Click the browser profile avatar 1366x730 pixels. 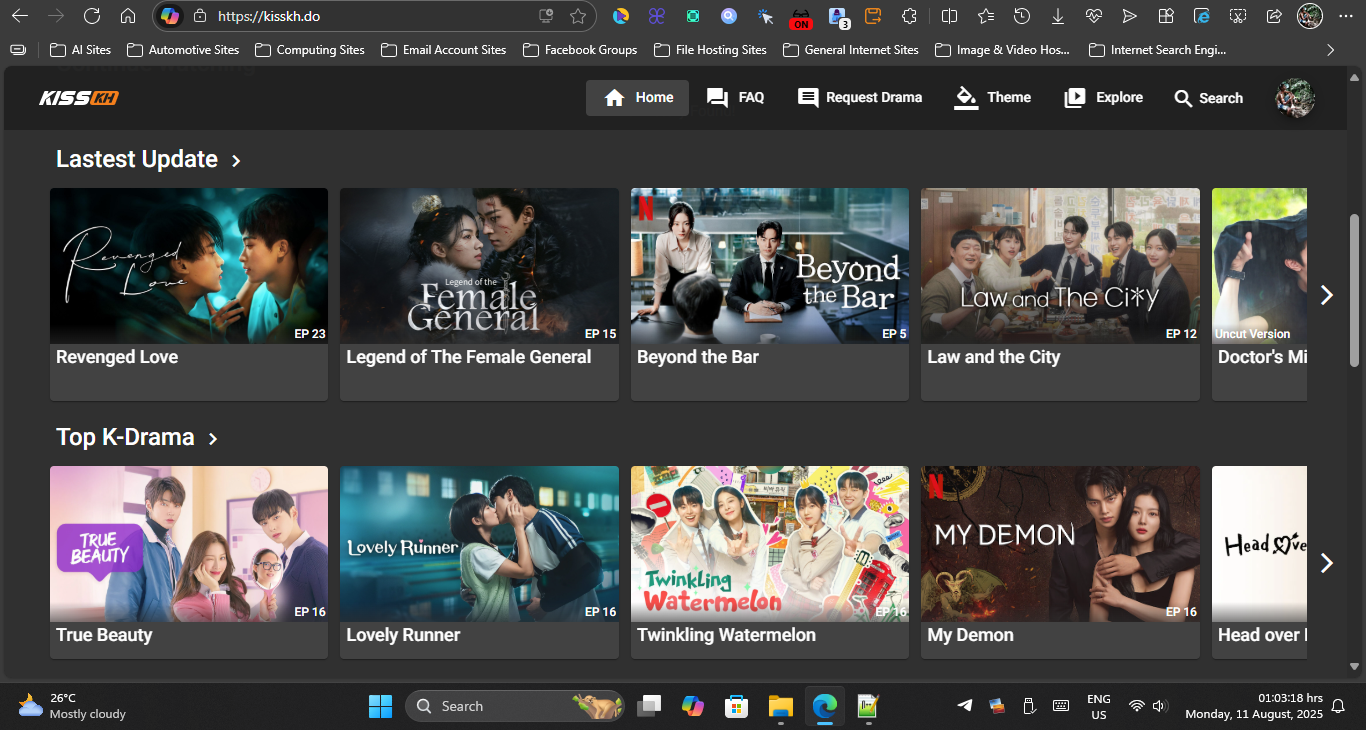point(1310,16)
